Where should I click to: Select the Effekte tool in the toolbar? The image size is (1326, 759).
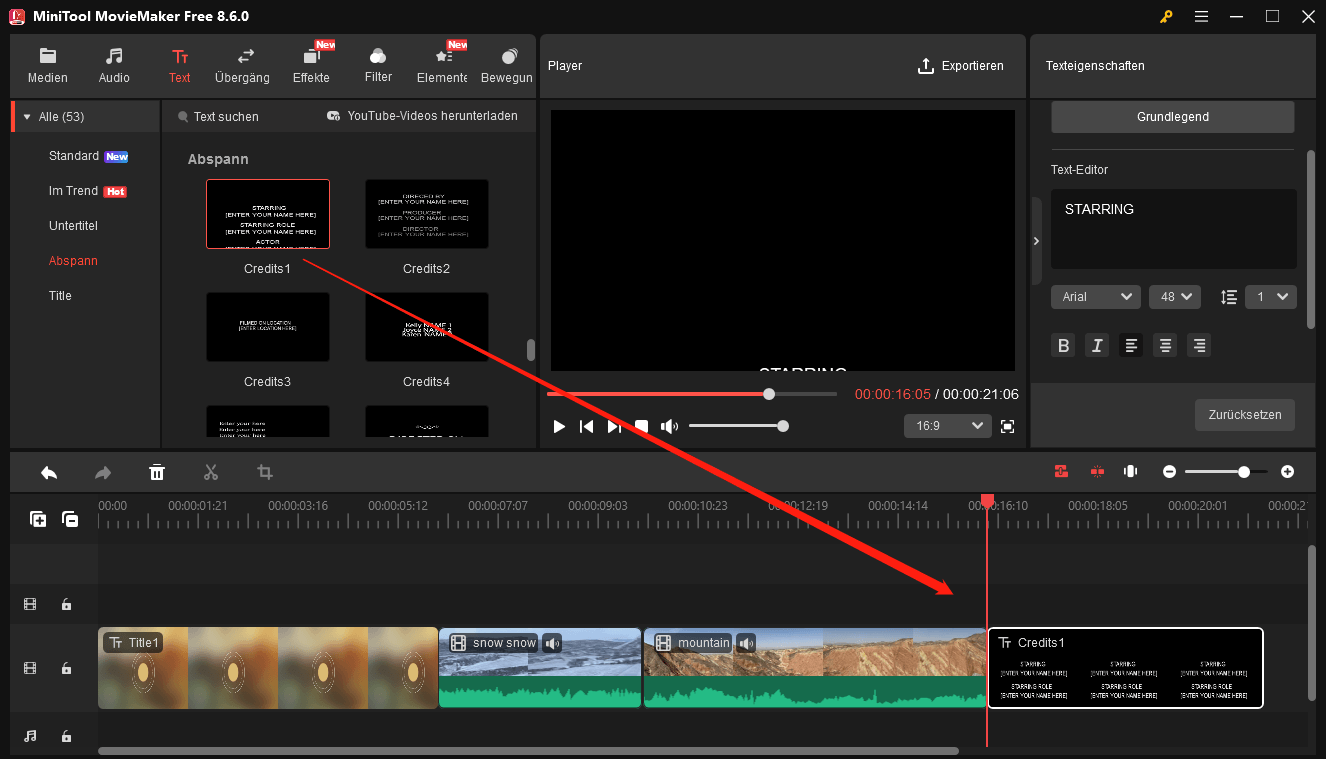tap(311, 63)
